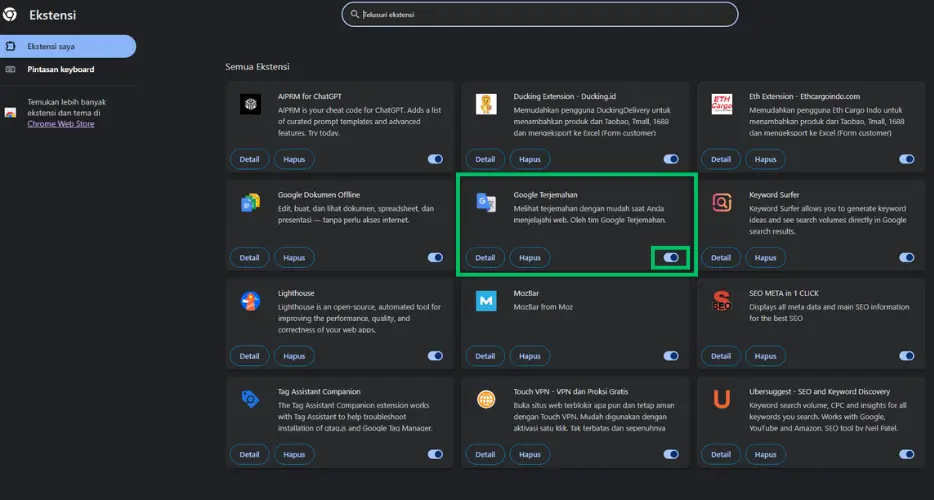934x500 pixels.
Task: Click the Chrome Web Store rainbow icon
Action: [10, 113]
